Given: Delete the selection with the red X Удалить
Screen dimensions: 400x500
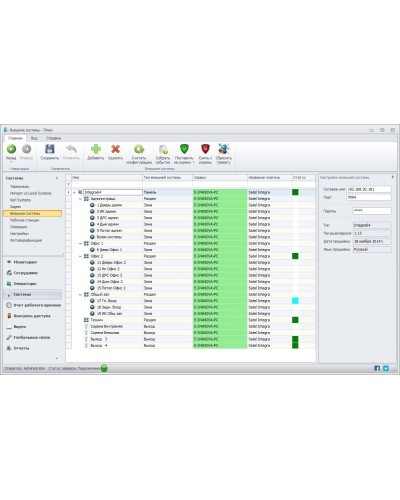Looking at the screenshot, I should coord(115,149).
